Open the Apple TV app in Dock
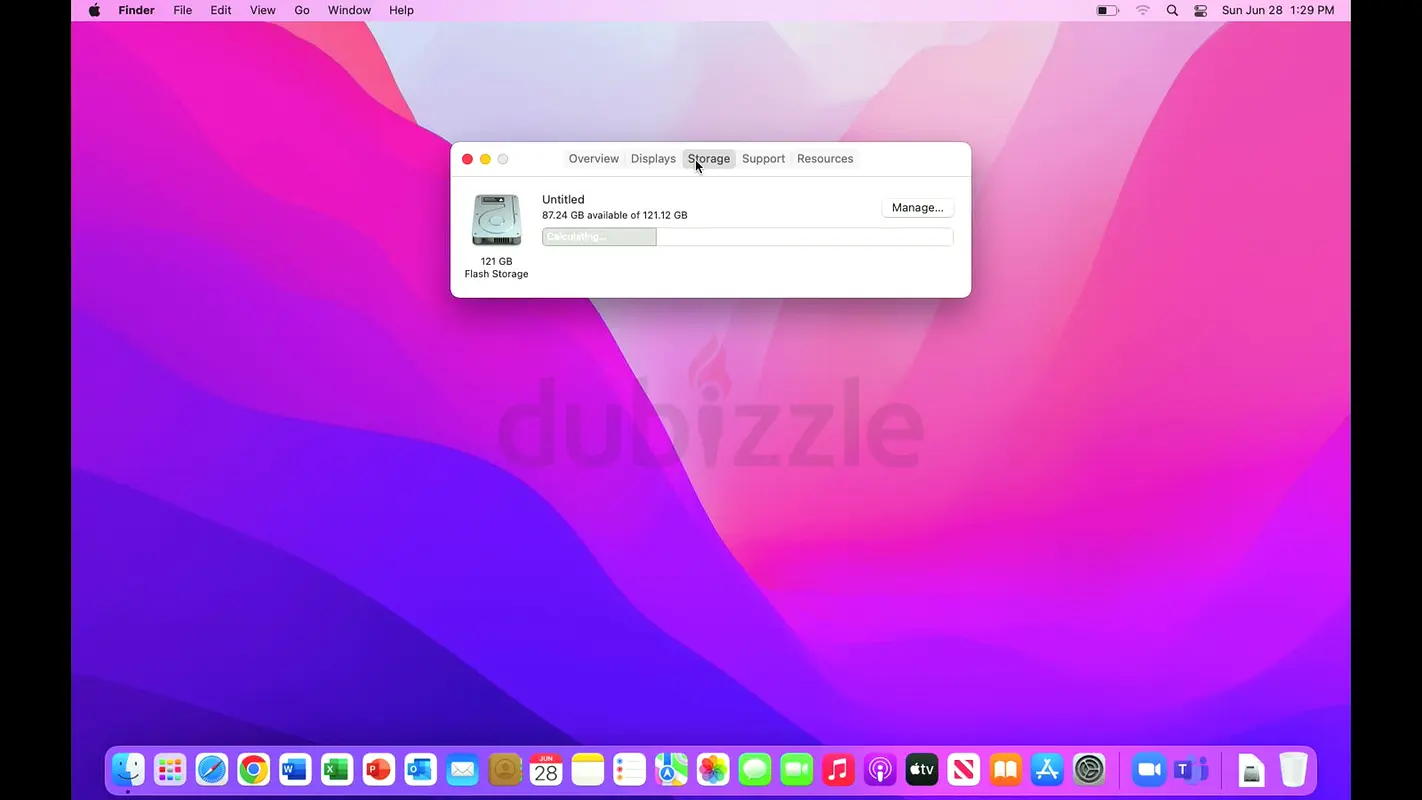 (x=922, y=769)
